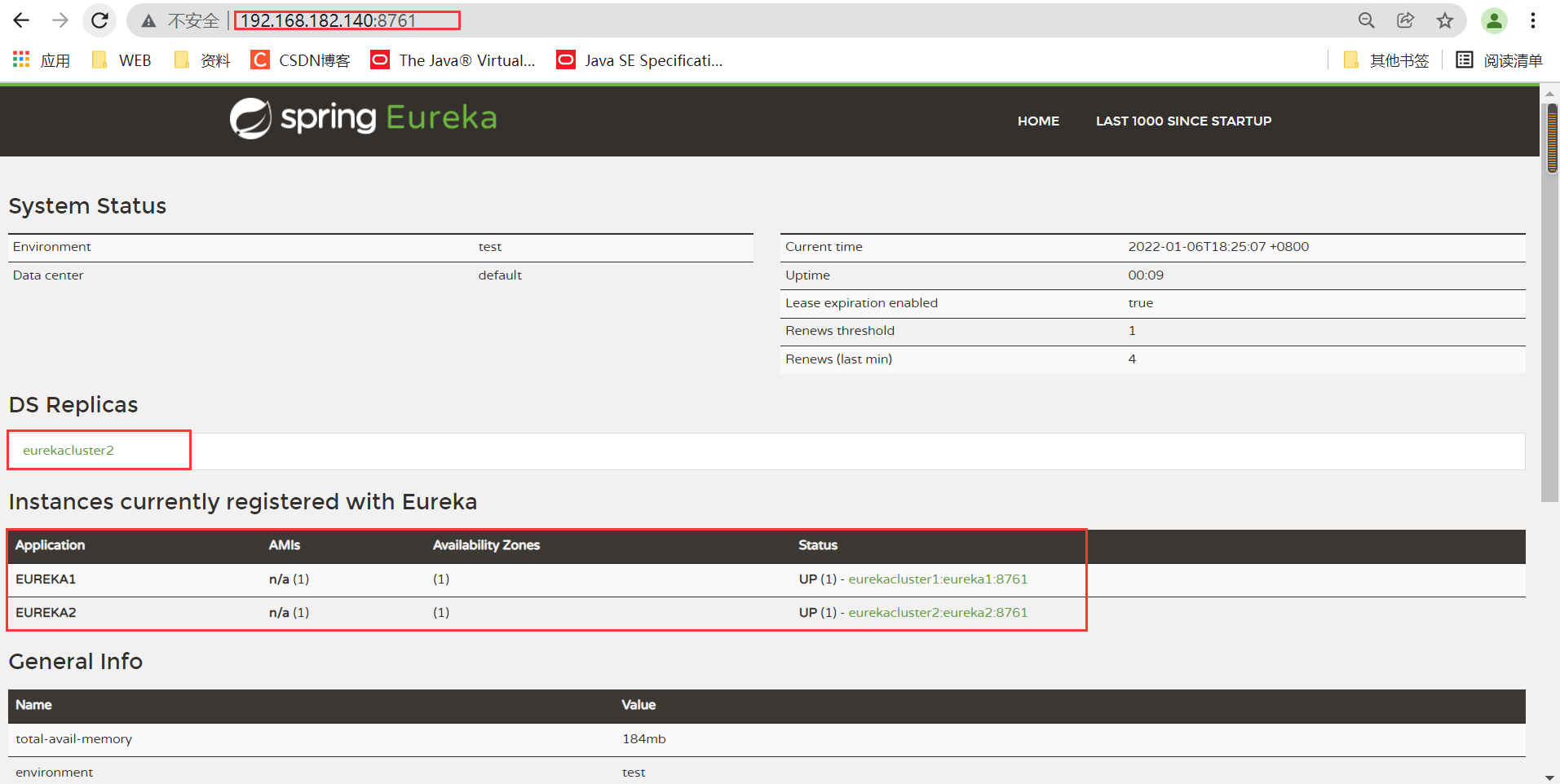Click the Data center value default
Image resolution: width=1560 pixels, height=784 pixels.
500,275
